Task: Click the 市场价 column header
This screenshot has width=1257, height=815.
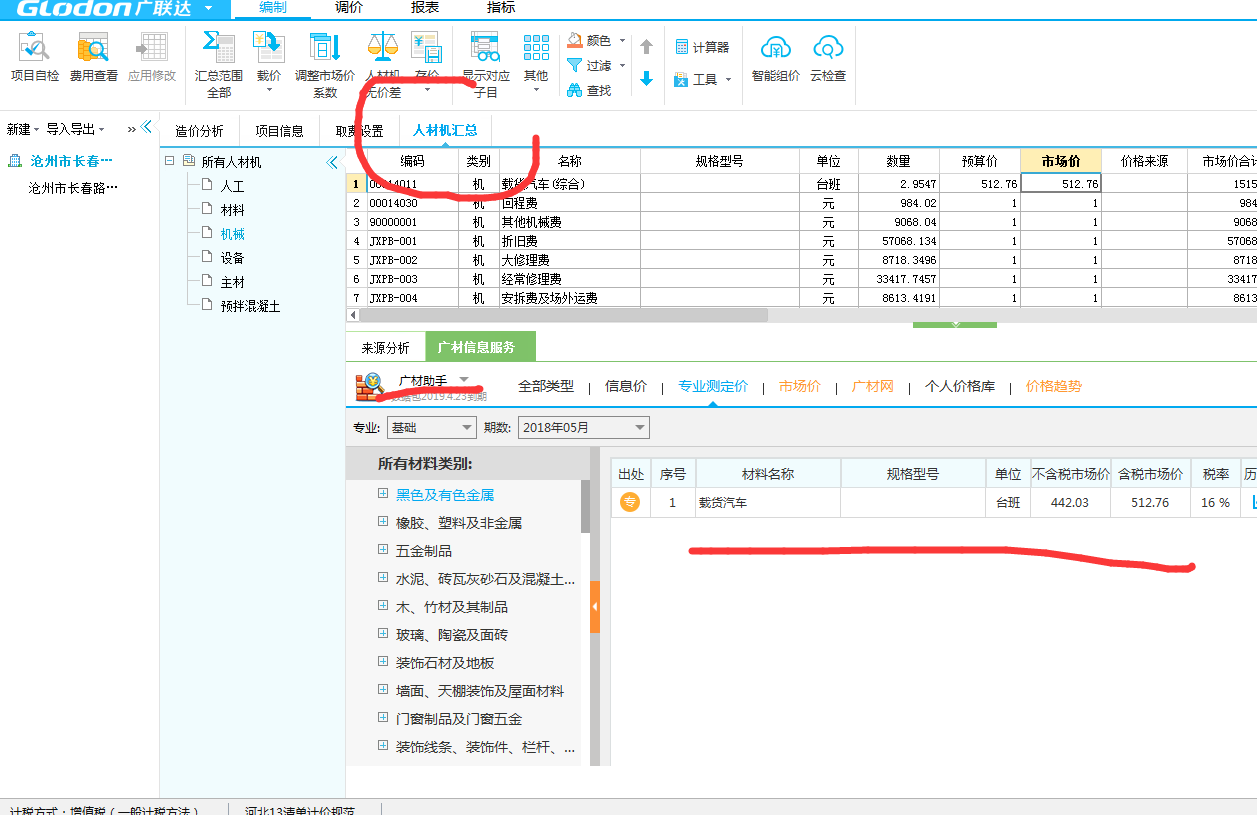Action: [1061, 161]
